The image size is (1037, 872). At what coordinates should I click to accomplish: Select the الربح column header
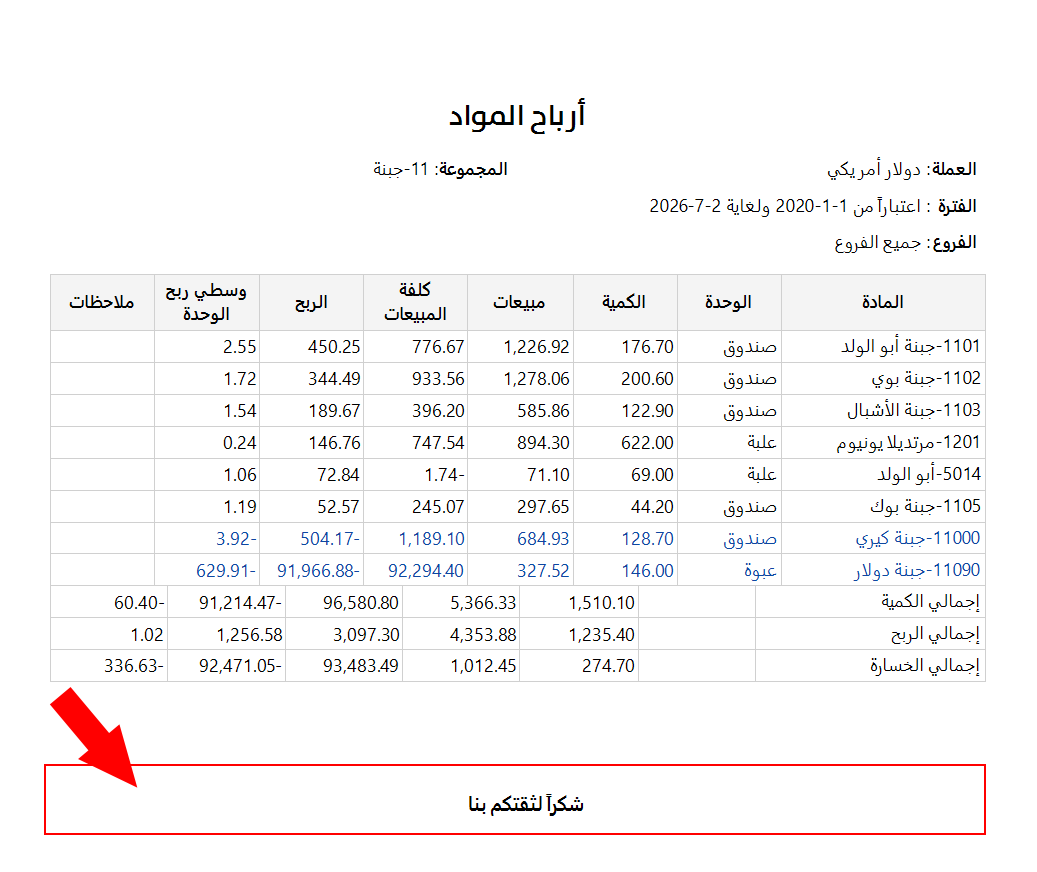coord(311,303)
